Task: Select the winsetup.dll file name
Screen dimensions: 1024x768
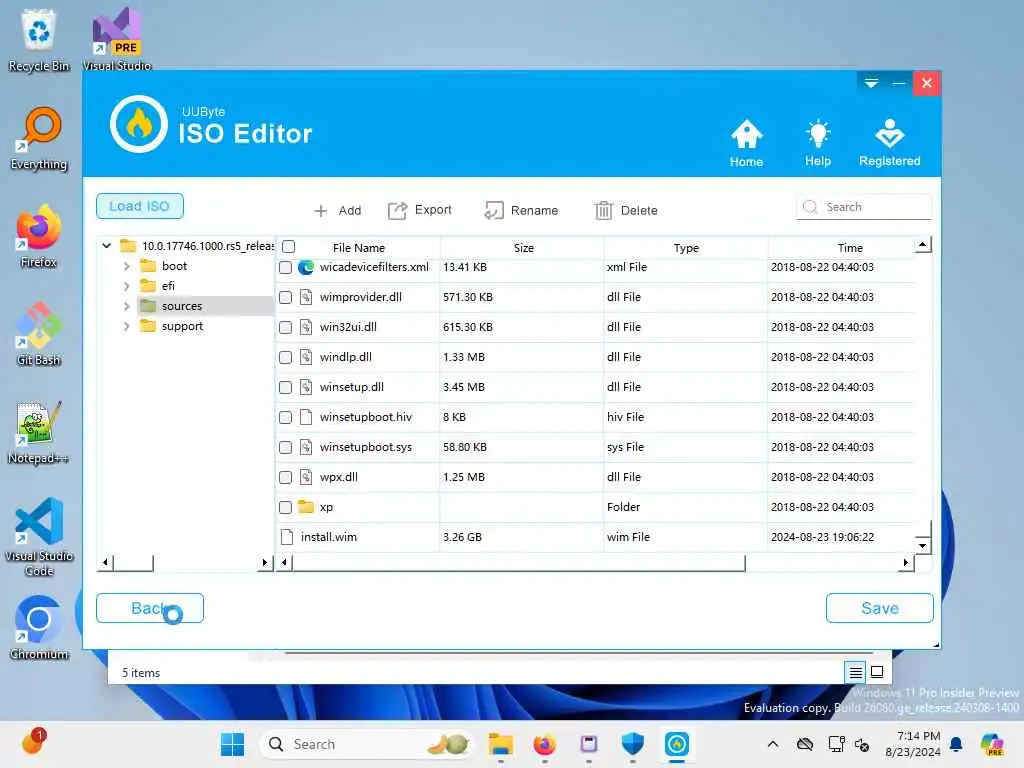Action: pos(351,387)
